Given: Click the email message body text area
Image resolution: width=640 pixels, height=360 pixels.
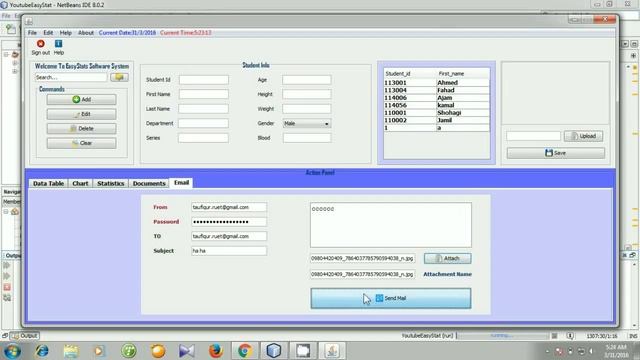Looking at the screenshot, I should (x=391, y=225).
